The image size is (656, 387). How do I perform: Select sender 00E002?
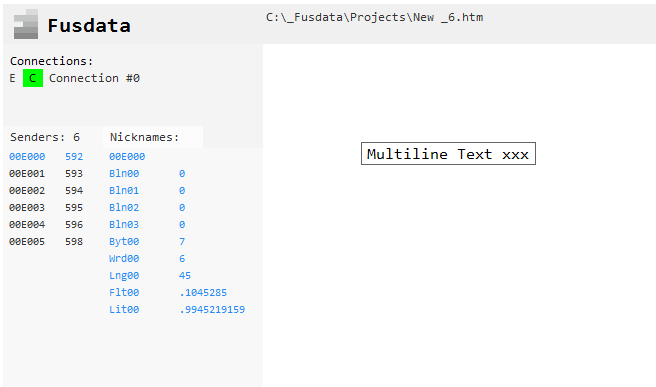coord(27,191)
